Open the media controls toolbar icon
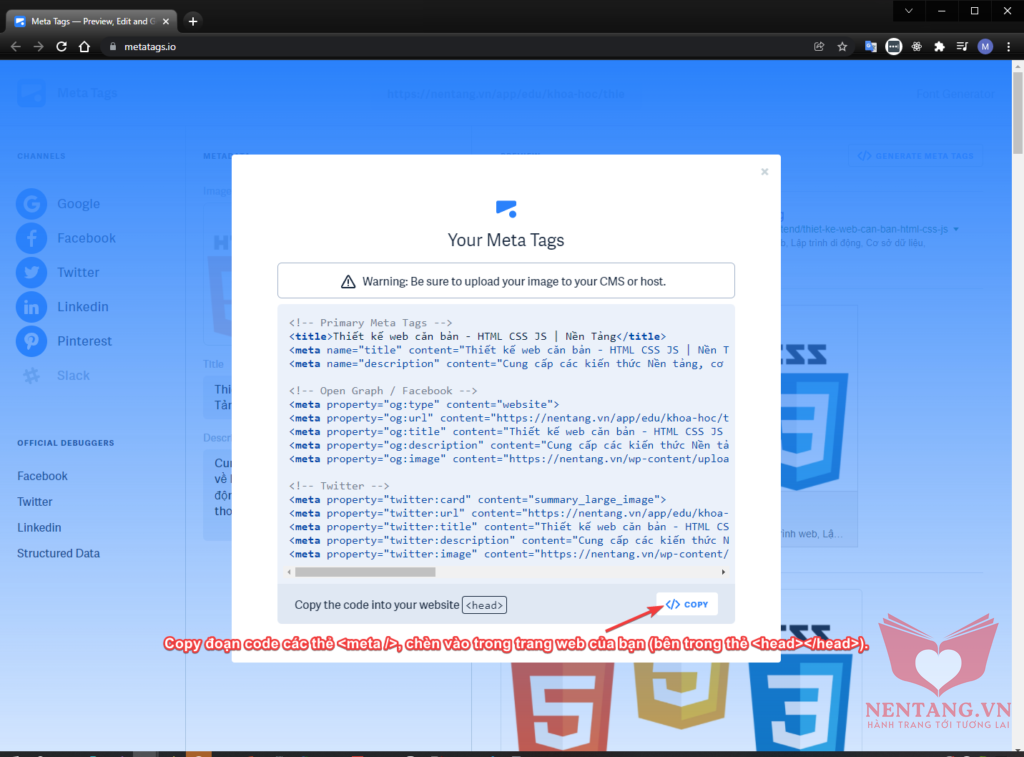Screen dimensions: 1024x757 (x=962, y=46)
